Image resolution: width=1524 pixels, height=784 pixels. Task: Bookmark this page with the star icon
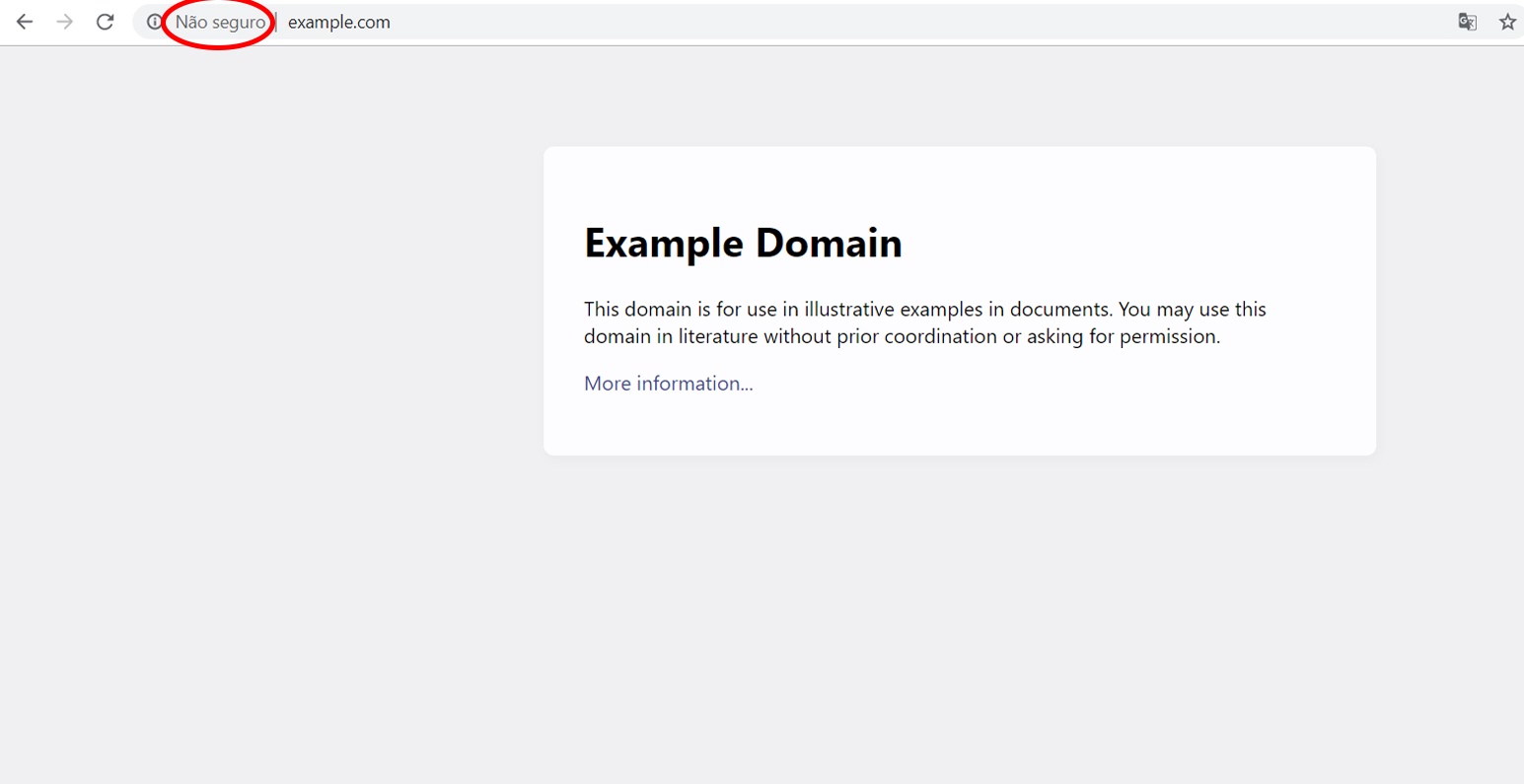pyautogui.click(x=1507, y=22)
